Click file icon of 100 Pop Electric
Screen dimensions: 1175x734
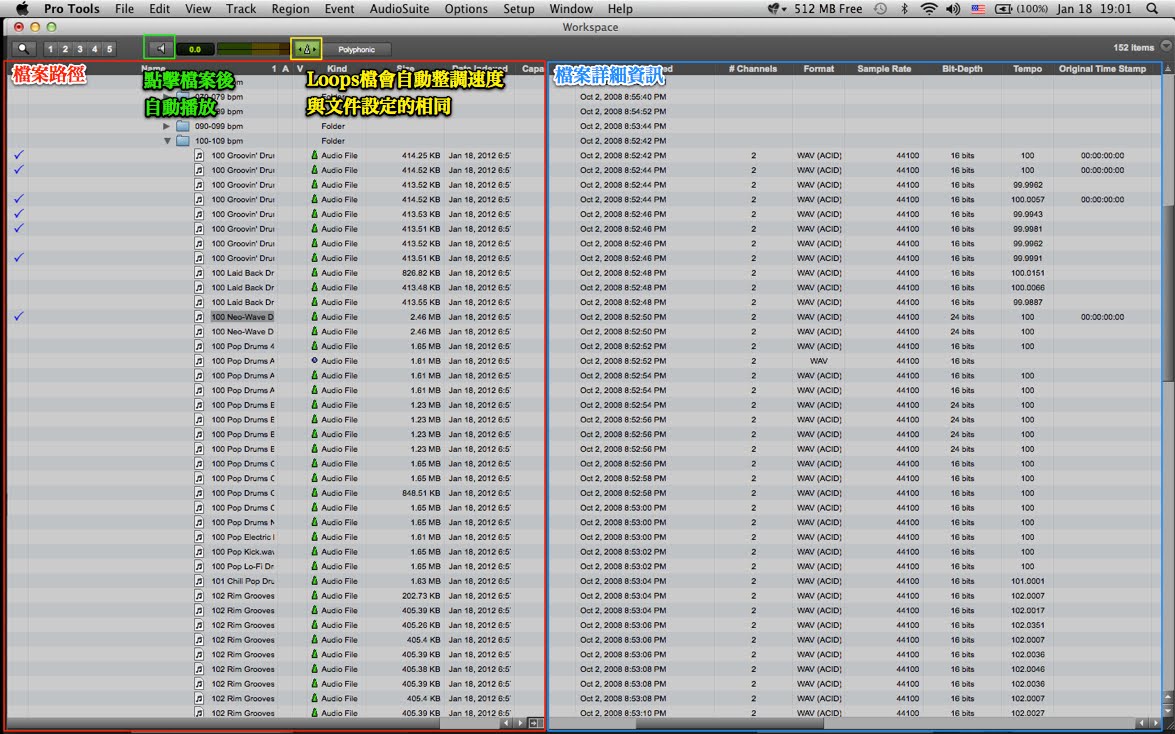tap(199, 537)
